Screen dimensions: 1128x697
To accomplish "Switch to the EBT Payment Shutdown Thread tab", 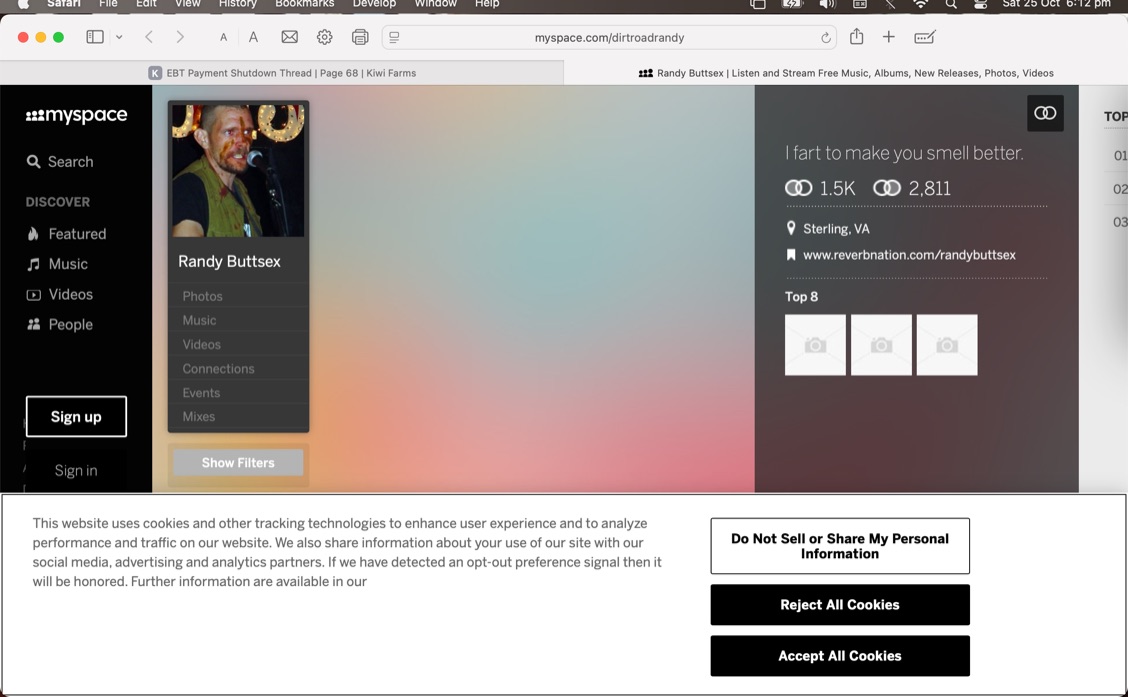I will pyautogui.click(x=282, y=73).
